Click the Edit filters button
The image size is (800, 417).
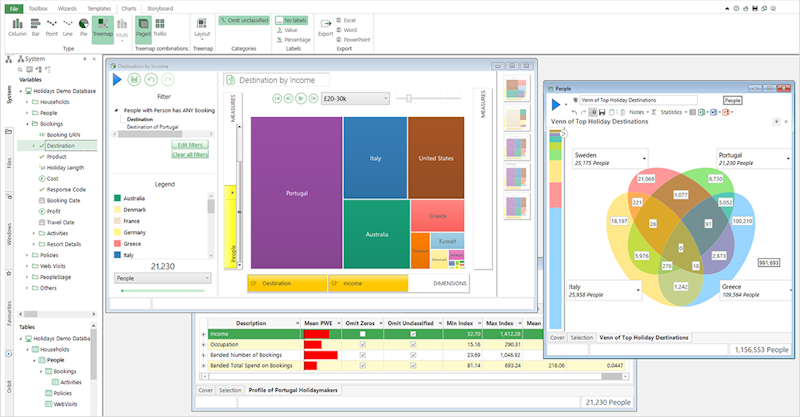tap(190, 145)
